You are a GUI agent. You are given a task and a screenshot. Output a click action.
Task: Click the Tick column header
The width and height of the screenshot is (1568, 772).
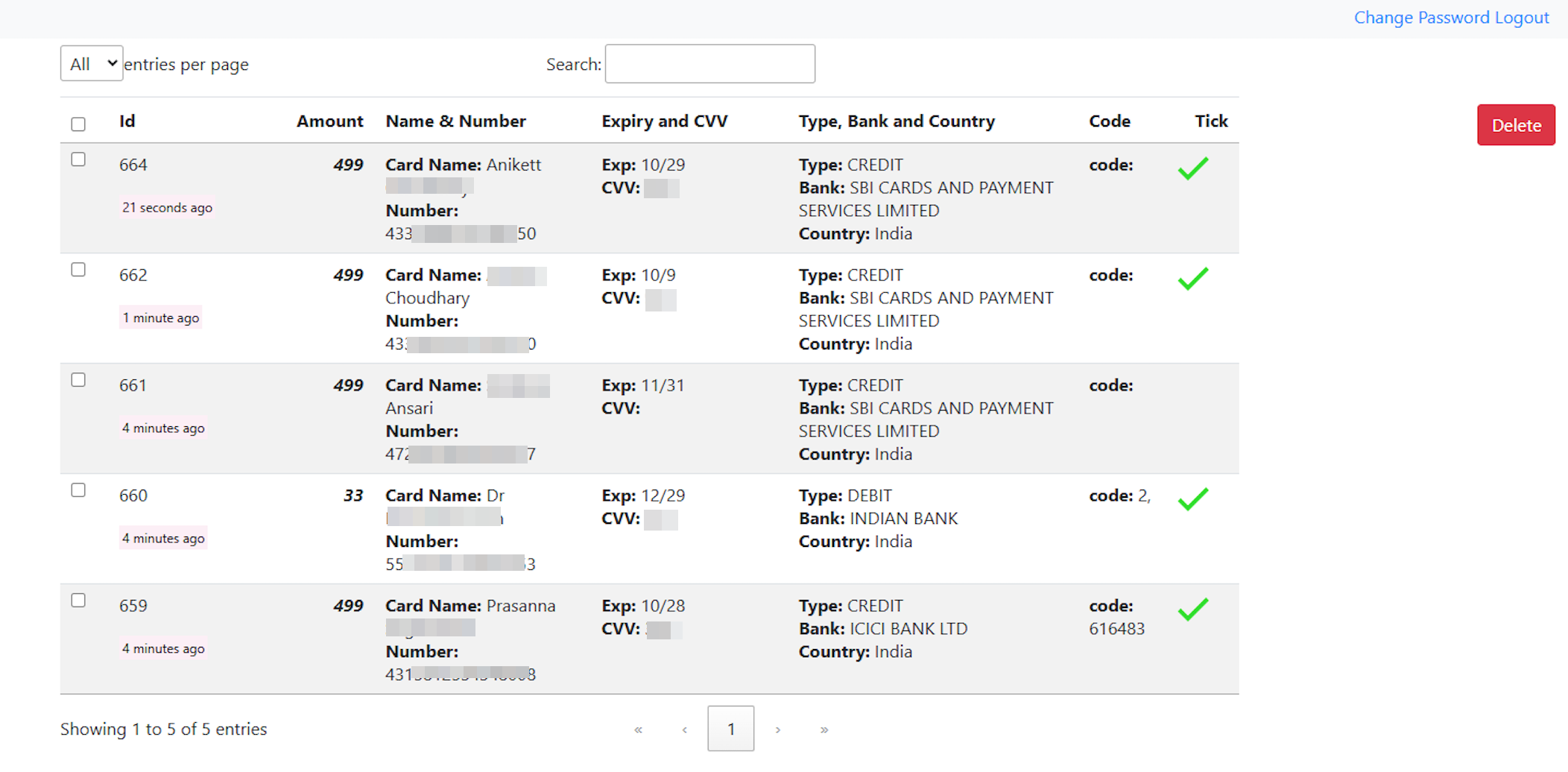(1211, 121)
